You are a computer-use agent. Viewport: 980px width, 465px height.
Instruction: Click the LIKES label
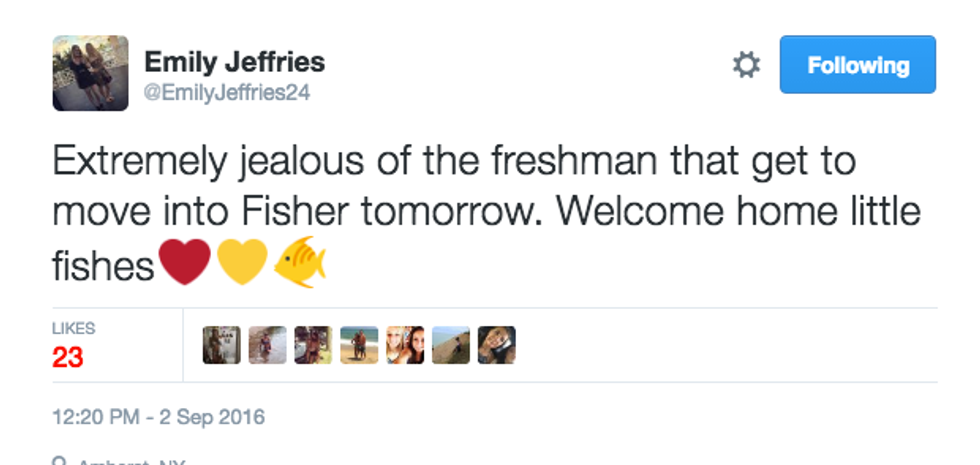click(x=72, y=328)
